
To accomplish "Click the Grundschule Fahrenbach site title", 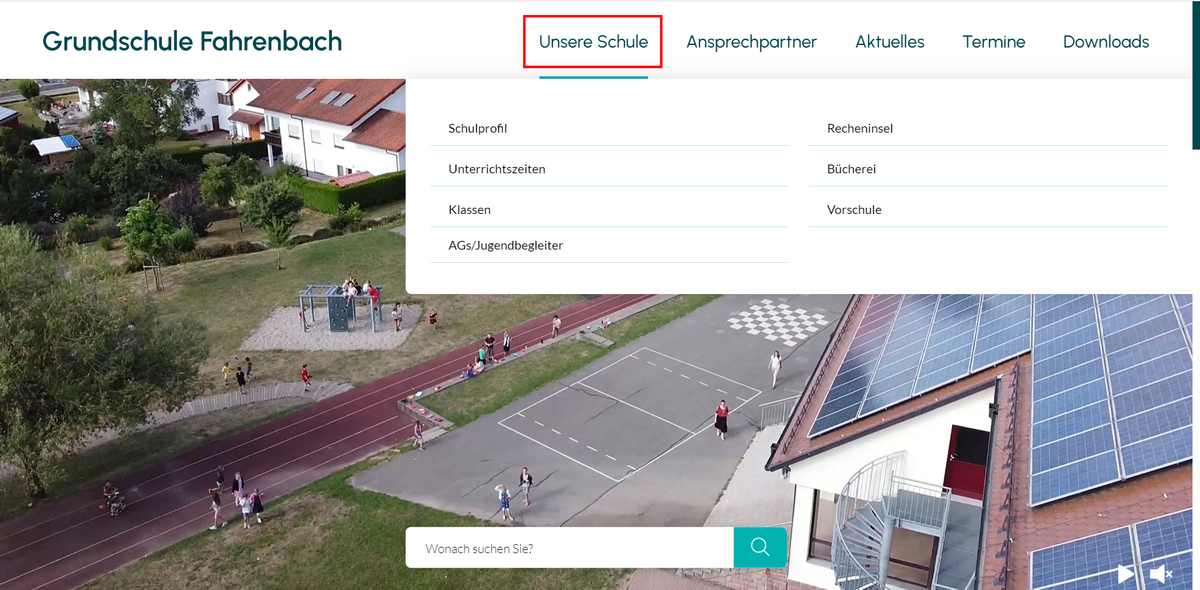I will tap(192, 41).
